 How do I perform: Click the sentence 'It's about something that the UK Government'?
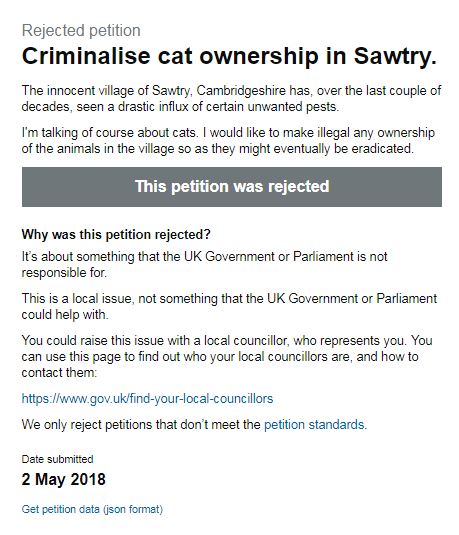pyautogui.click(x=204, y=264)
